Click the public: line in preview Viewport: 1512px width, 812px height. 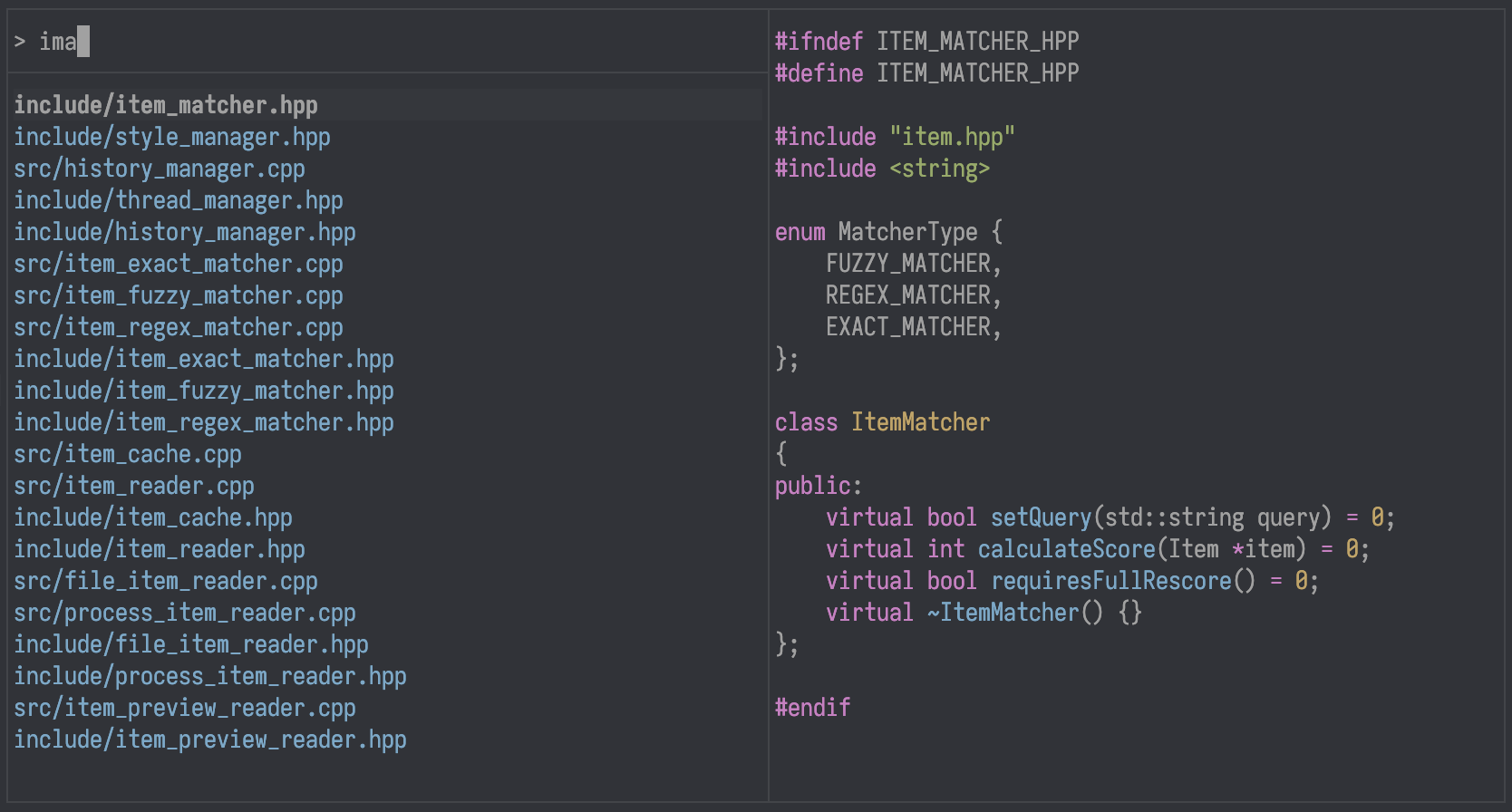(819, 486)
